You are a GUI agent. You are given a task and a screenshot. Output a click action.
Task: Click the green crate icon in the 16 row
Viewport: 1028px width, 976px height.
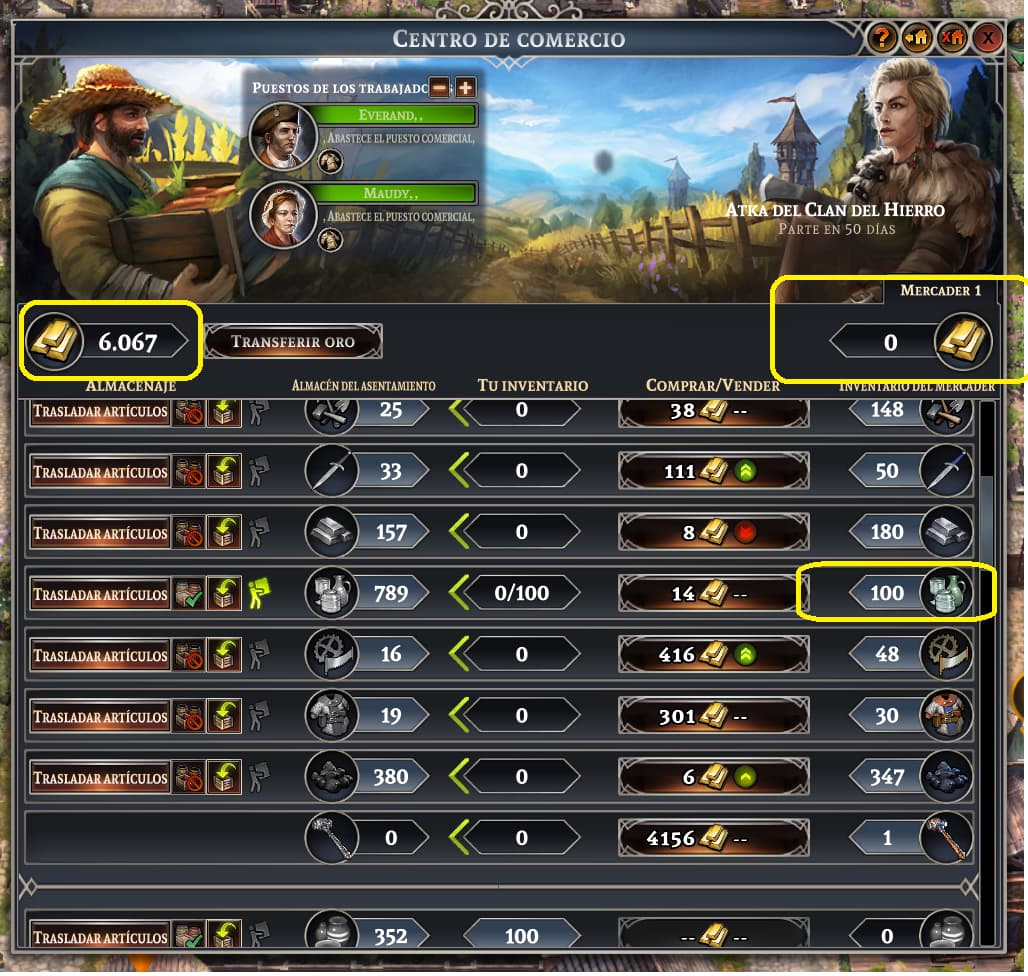click(x=224, y=655)
